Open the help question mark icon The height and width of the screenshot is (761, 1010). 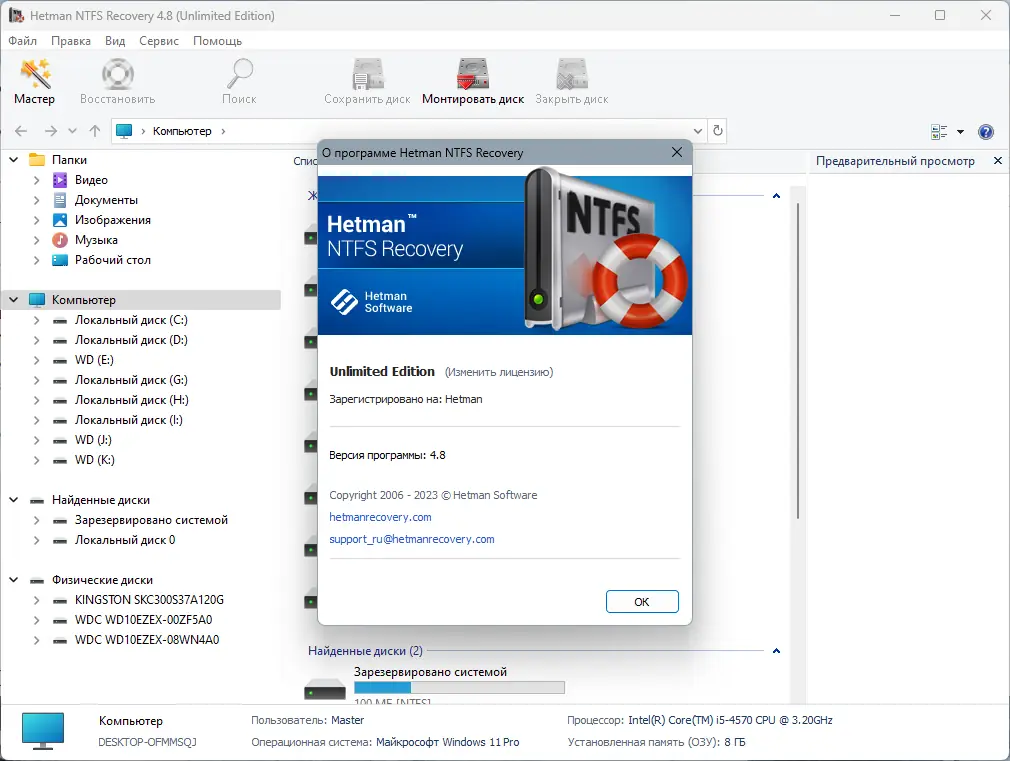pyautogui.click(x=986, y=131)
